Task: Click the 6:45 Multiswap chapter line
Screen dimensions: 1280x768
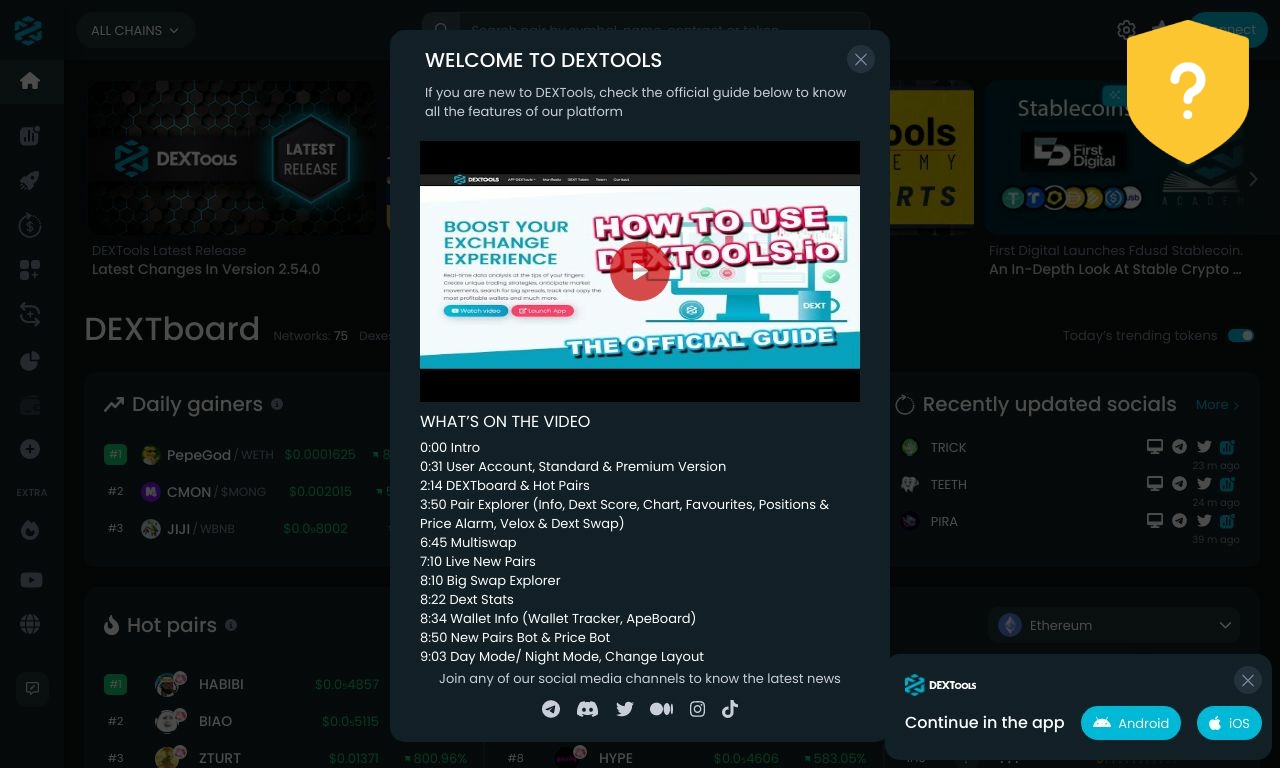Action: coord(468,542)
